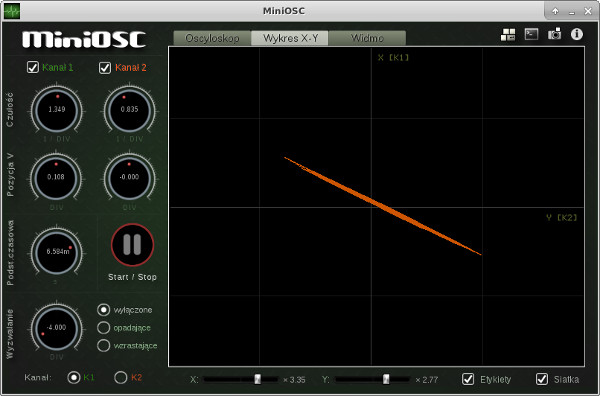The height and width of the screenshot is (396, 600).
Task: Click the MiniOSC logo
Action: 84,39
